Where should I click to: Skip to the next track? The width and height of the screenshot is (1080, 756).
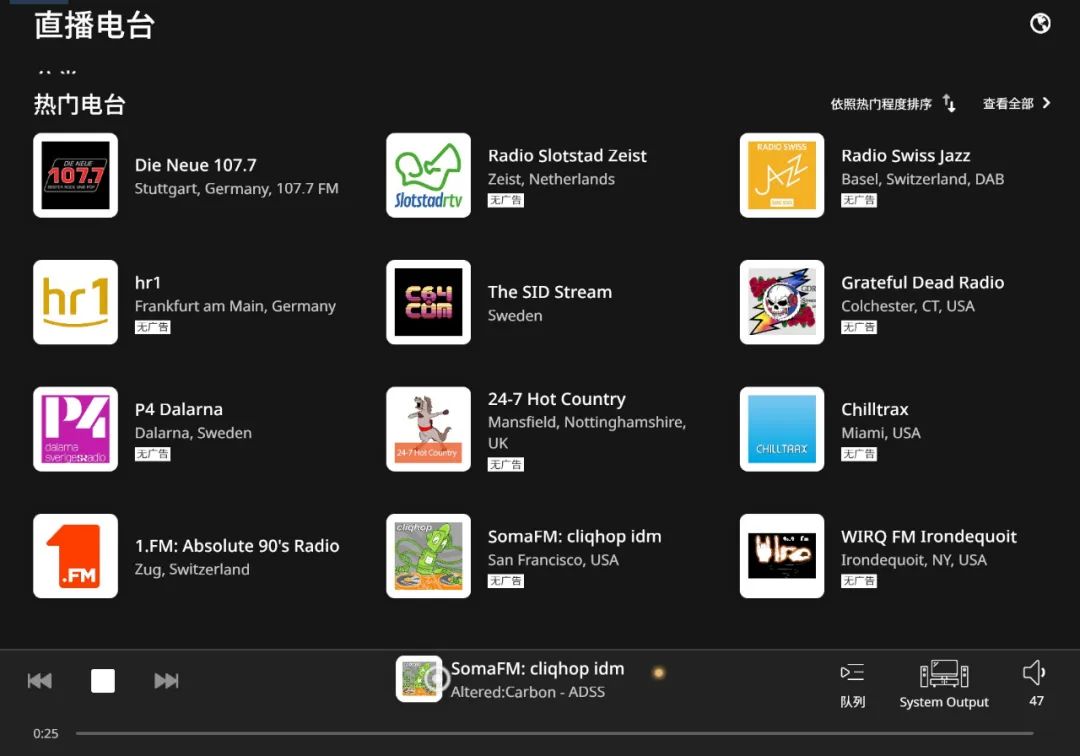166,681
